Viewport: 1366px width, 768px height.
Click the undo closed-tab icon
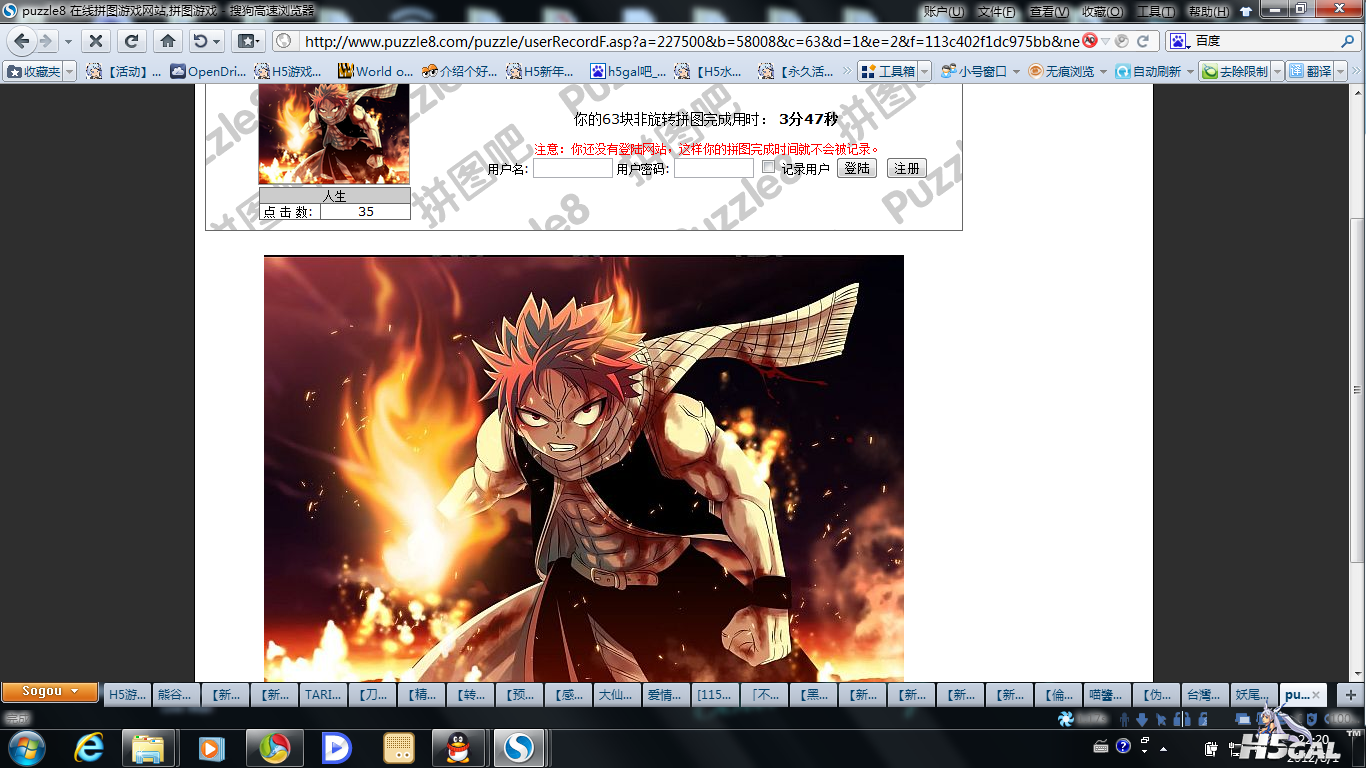coord(200,41)
